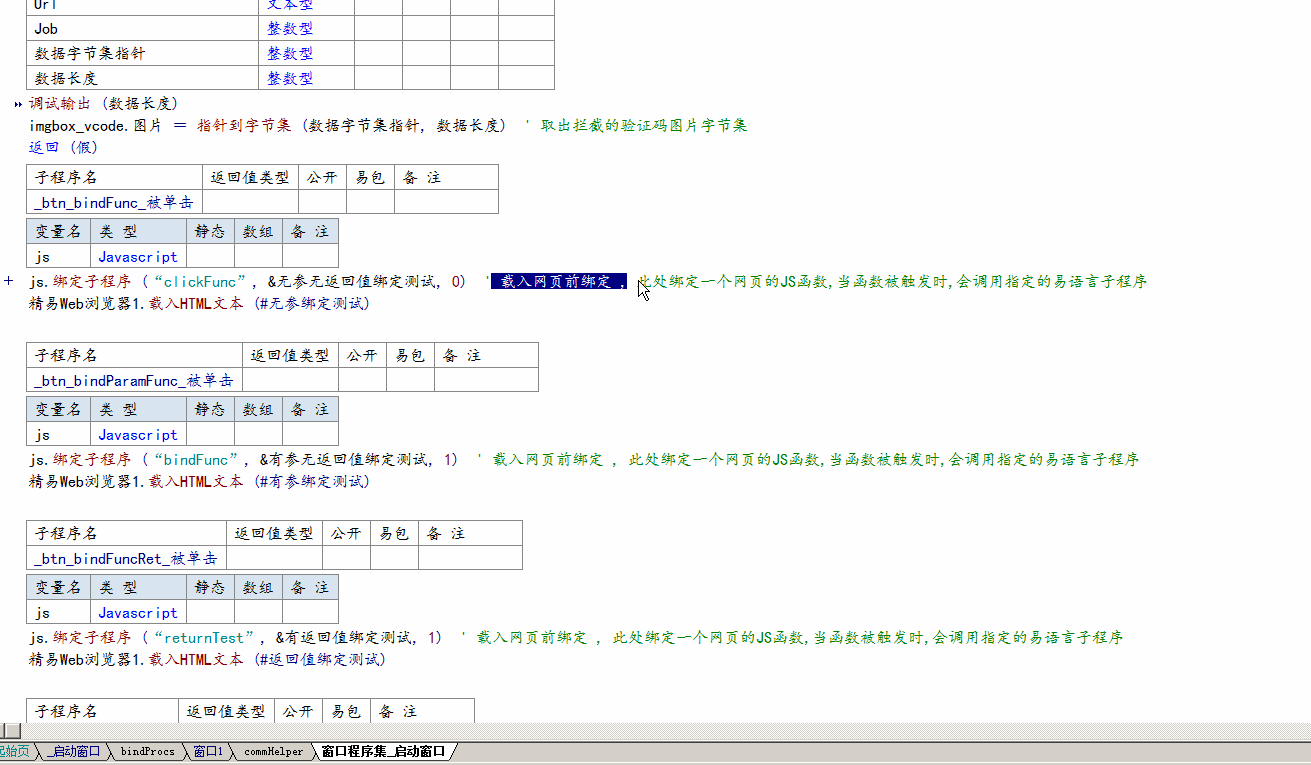
Task: Select the 窗口1 tab
Action: [x=208, y=751]
